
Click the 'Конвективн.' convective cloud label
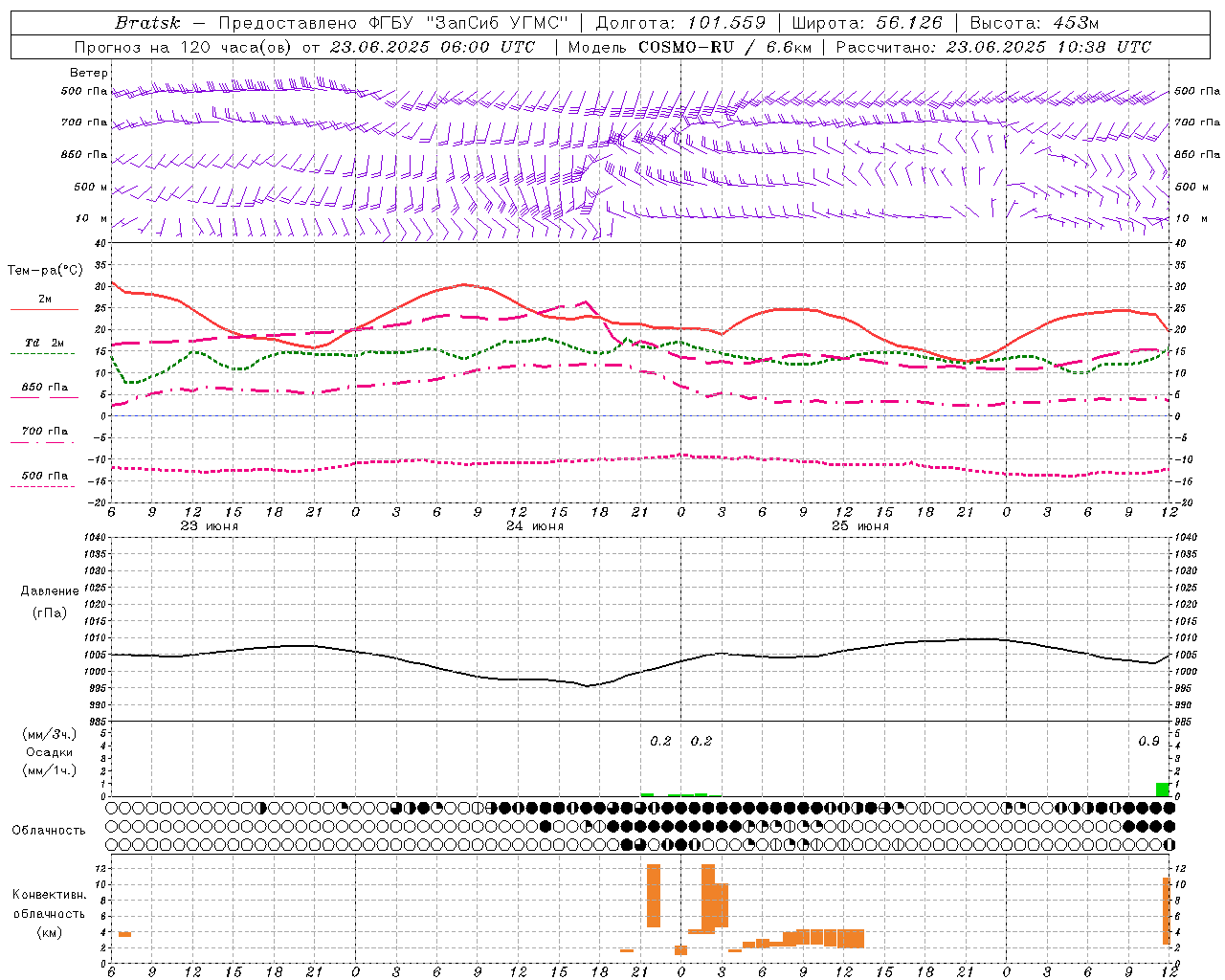(49, 895)
